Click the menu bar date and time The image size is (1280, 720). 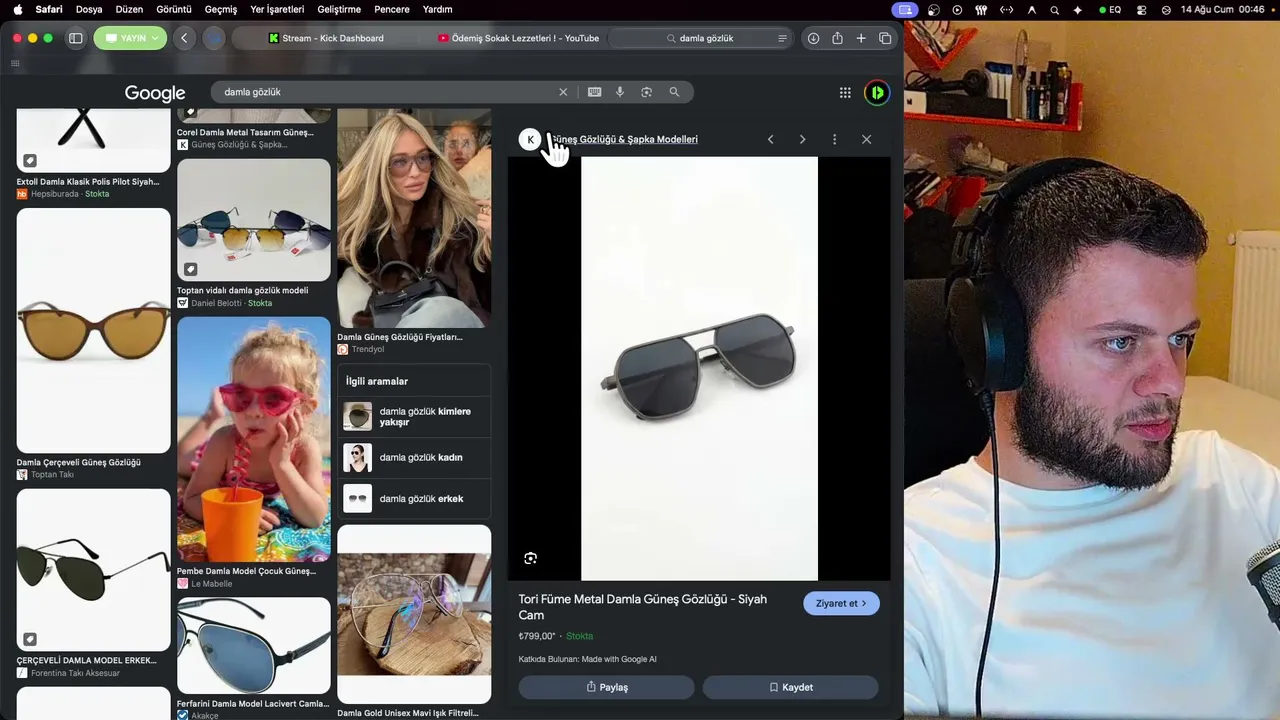coord(1223,9)
